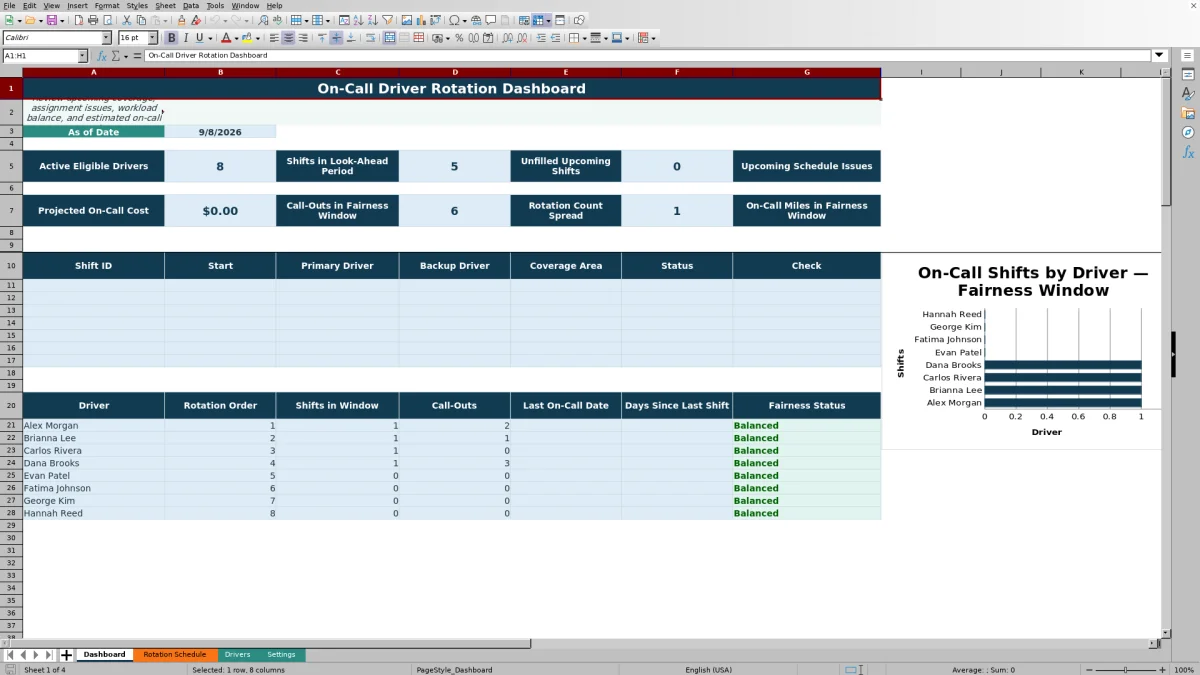
Task: Click the Increase Indent icon
Action: click(x=541, y=38)
